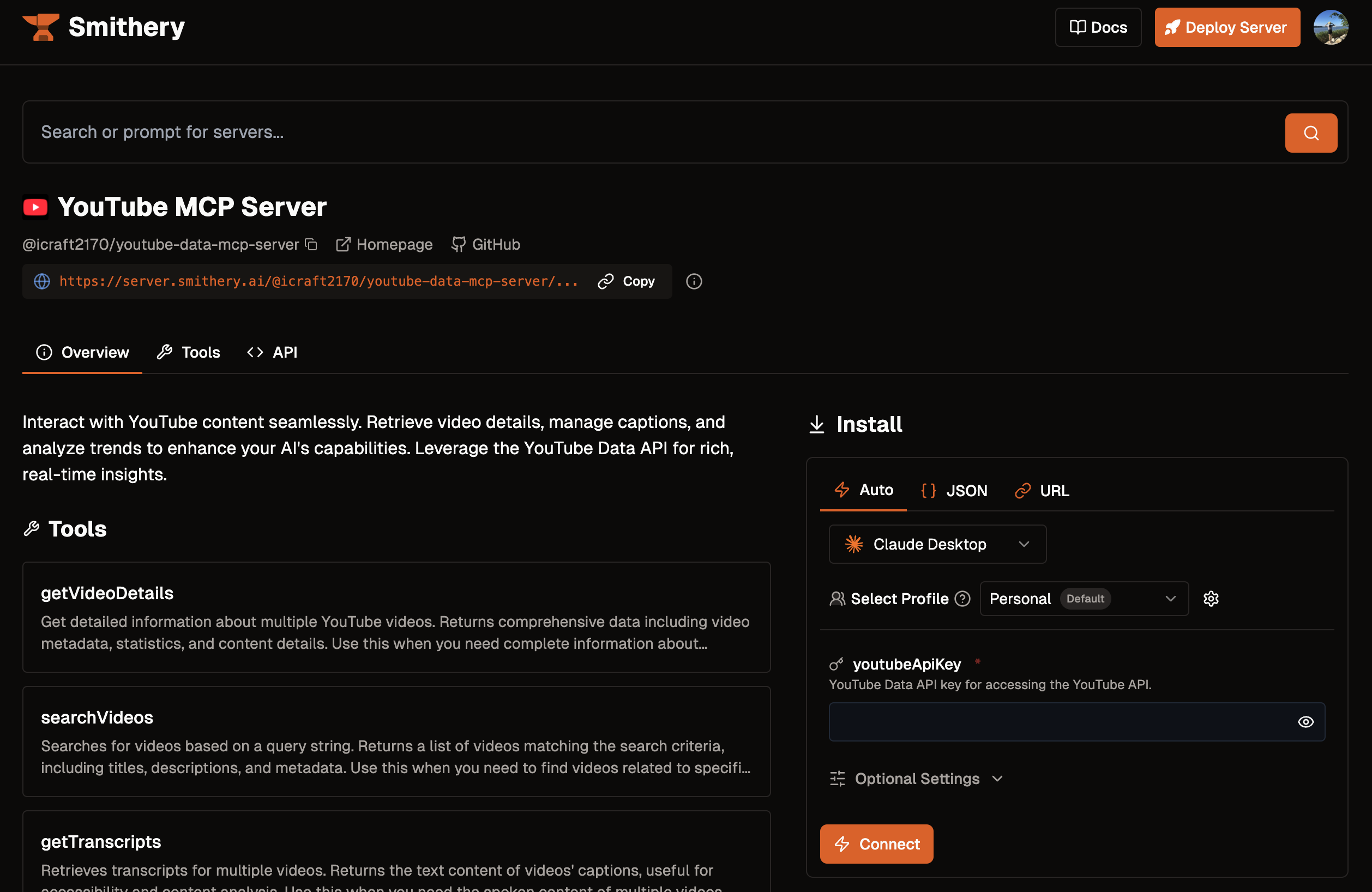1372x892 pixels.
Task: Click the Deploy Server button
Action: [x=1227, y=27]
